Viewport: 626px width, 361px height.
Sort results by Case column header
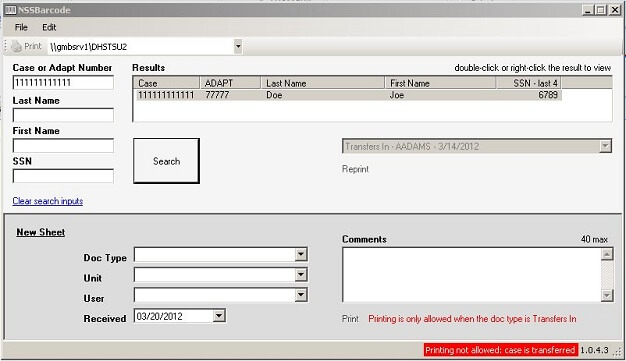click(x=166, y=83)
